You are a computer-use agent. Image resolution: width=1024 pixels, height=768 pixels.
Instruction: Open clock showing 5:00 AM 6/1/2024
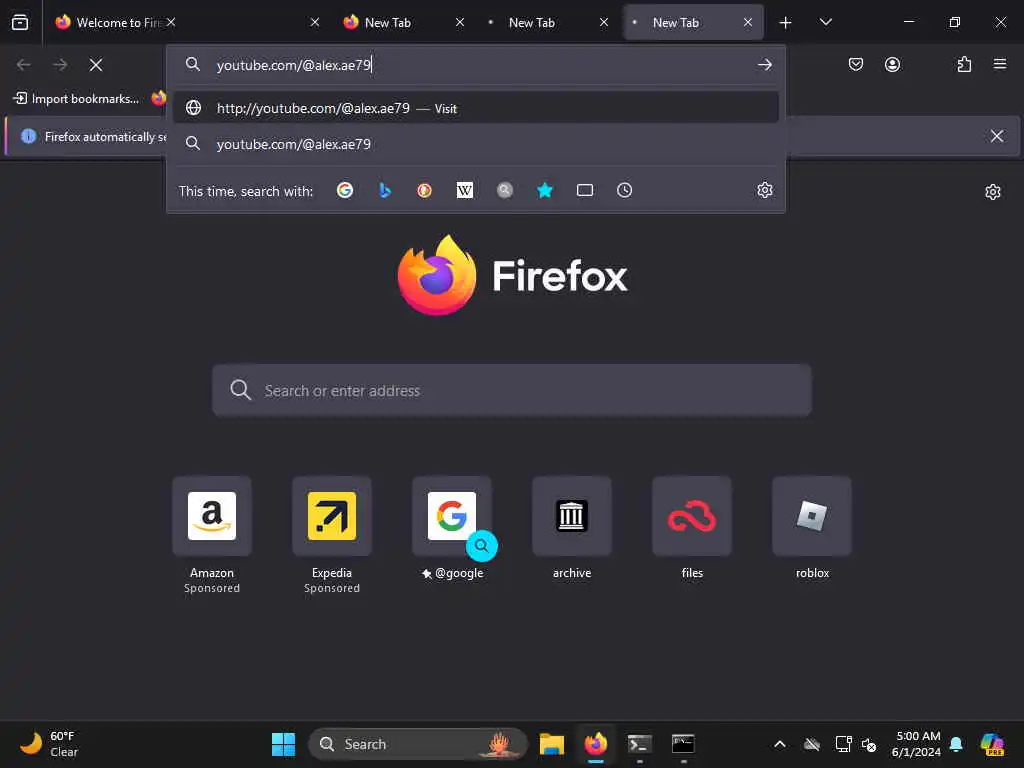[x=918, y=744]
